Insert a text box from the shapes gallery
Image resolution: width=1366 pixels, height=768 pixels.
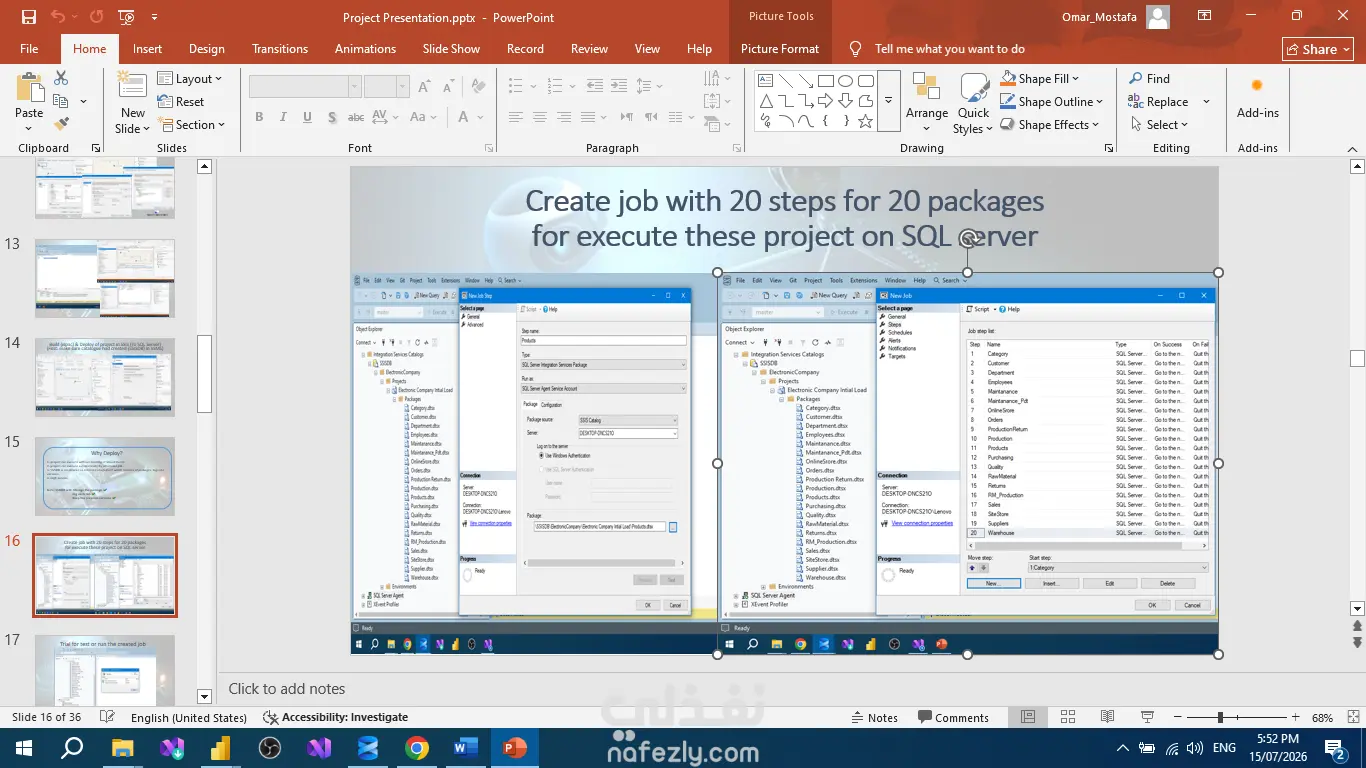766,81
